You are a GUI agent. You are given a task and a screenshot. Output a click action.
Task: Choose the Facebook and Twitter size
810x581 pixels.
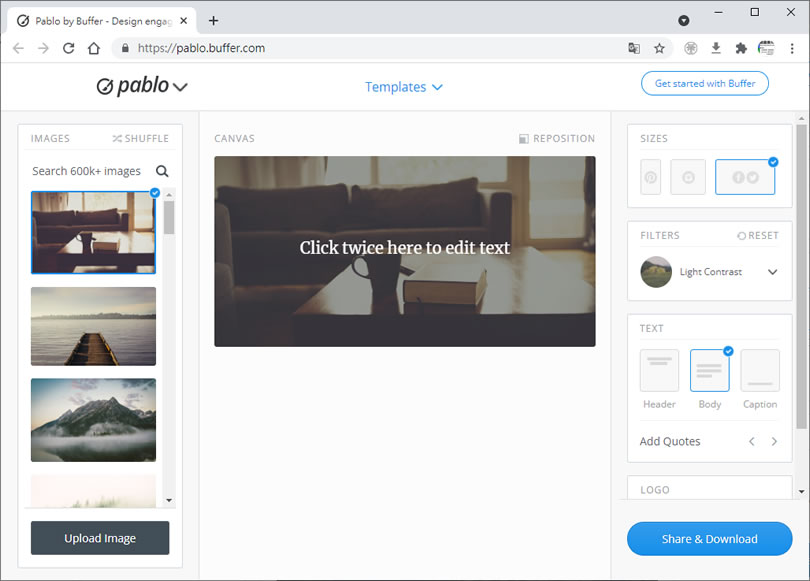point(745,177)
